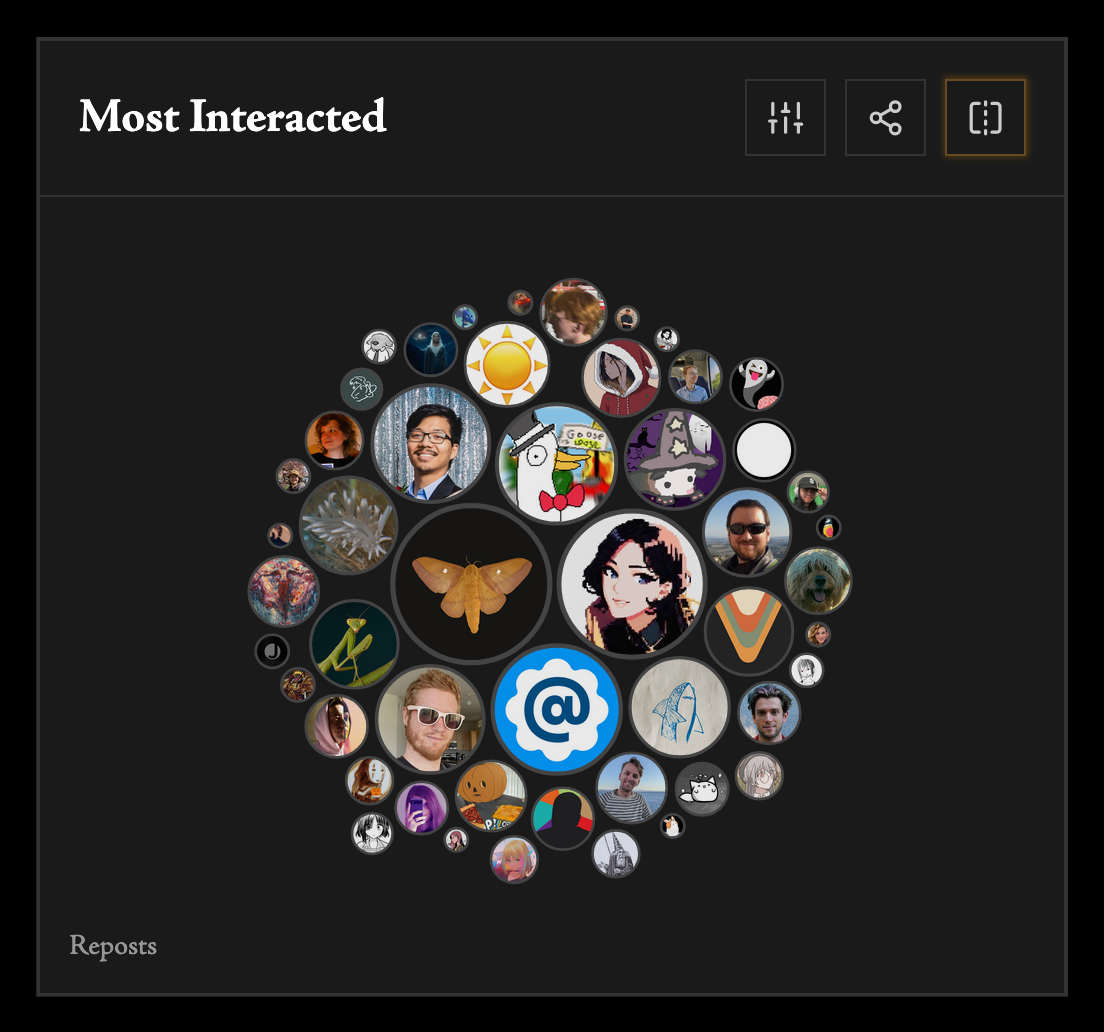Open the yellow sun avatar

click(507, 365)
